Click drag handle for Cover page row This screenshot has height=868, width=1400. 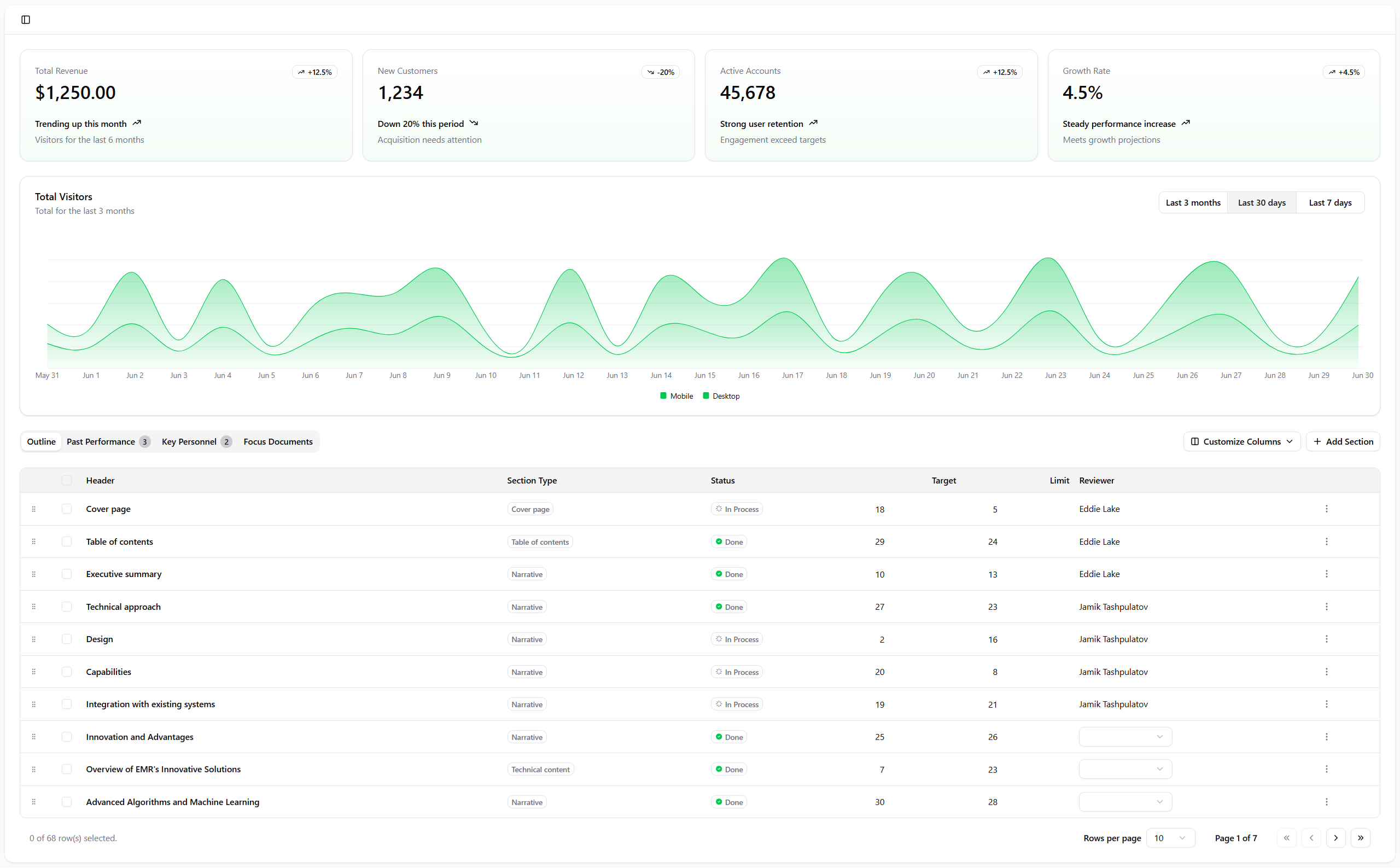[34, 509]
